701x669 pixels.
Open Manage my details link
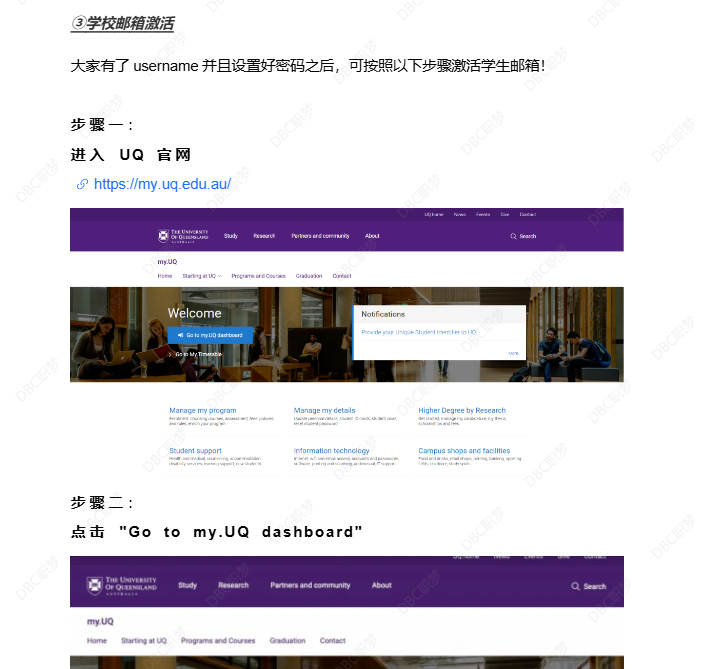[325, 411]
